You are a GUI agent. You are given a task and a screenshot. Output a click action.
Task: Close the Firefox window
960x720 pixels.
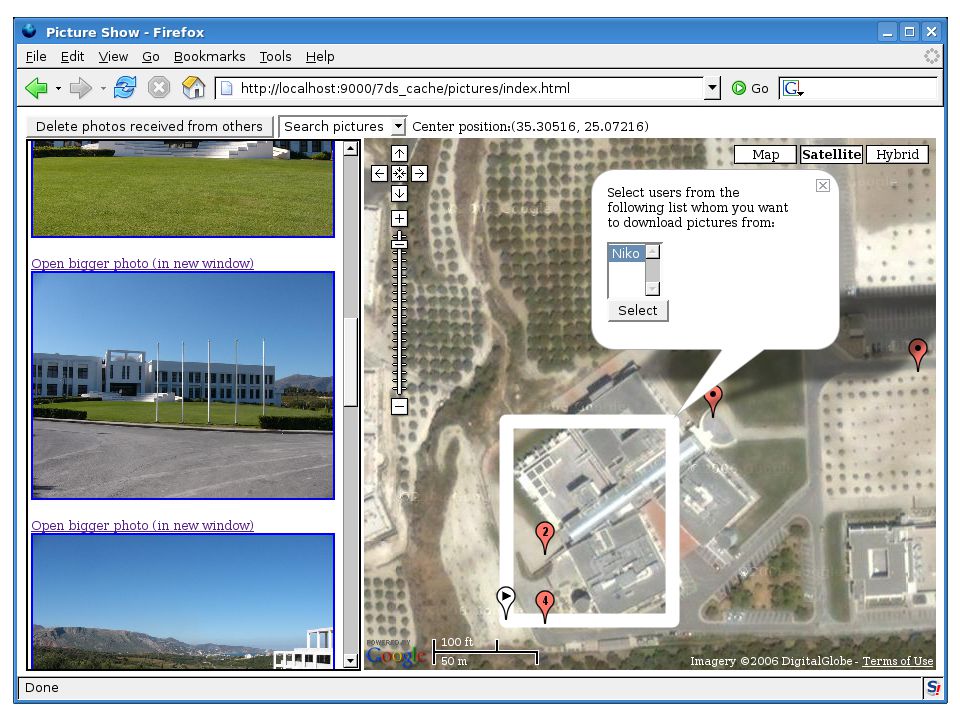931,32
